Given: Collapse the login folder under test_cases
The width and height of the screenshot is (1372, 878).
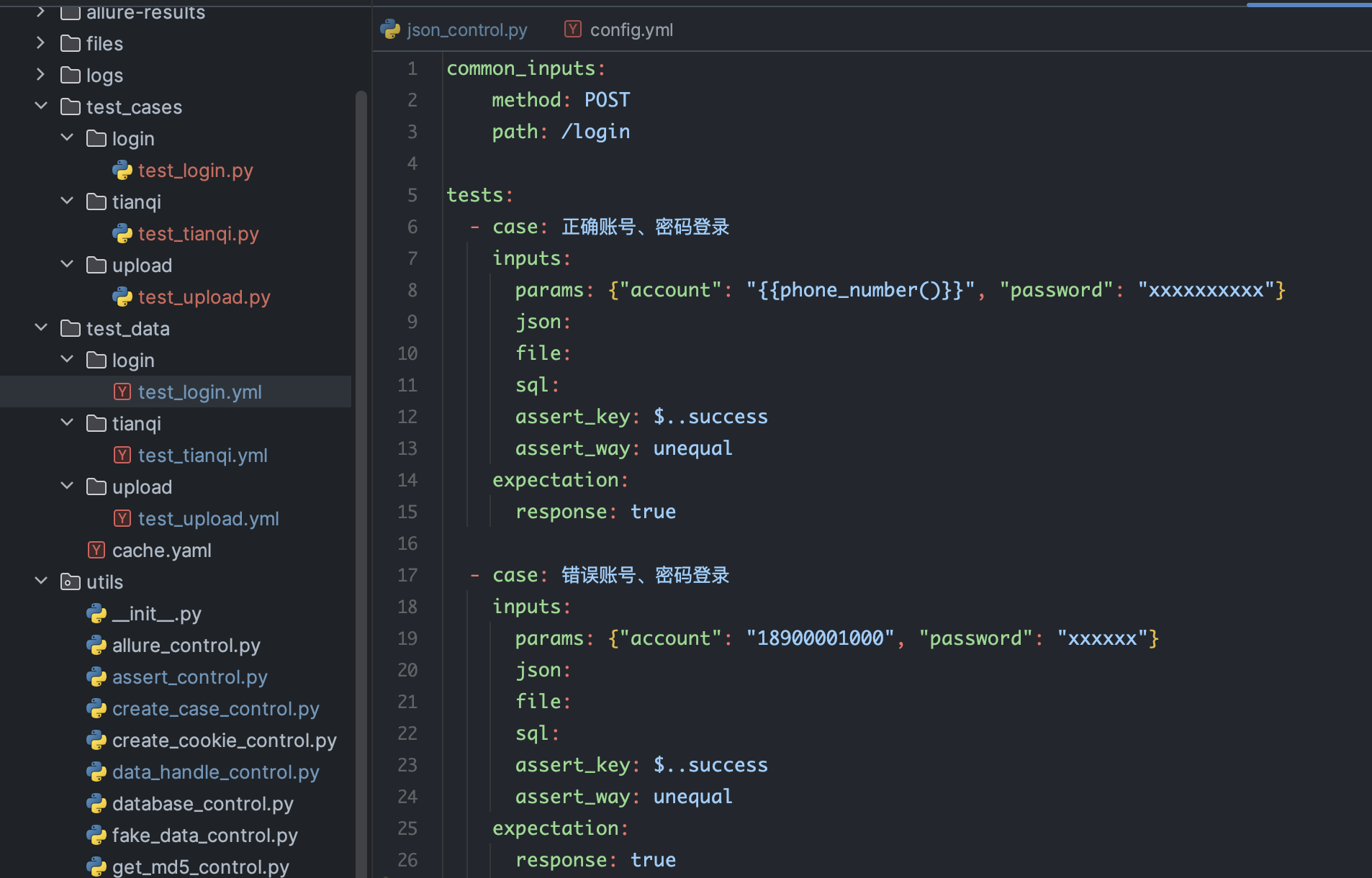Looking at the screenshot, I should pyautogui.click(x=67, y=138).
